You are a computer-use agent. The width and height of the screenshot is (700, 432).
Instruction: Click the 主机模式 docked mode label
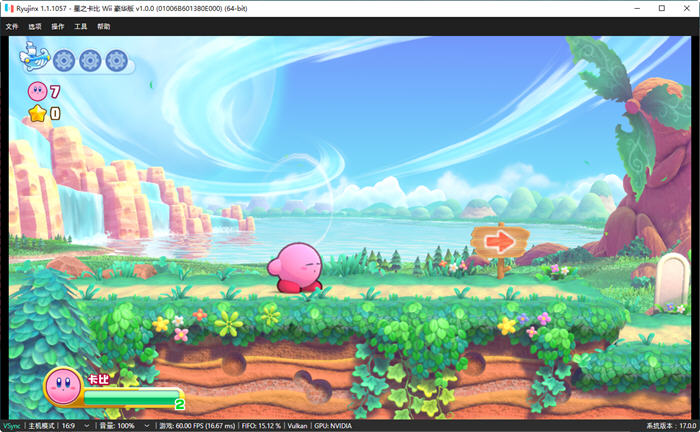pos(41,426)
